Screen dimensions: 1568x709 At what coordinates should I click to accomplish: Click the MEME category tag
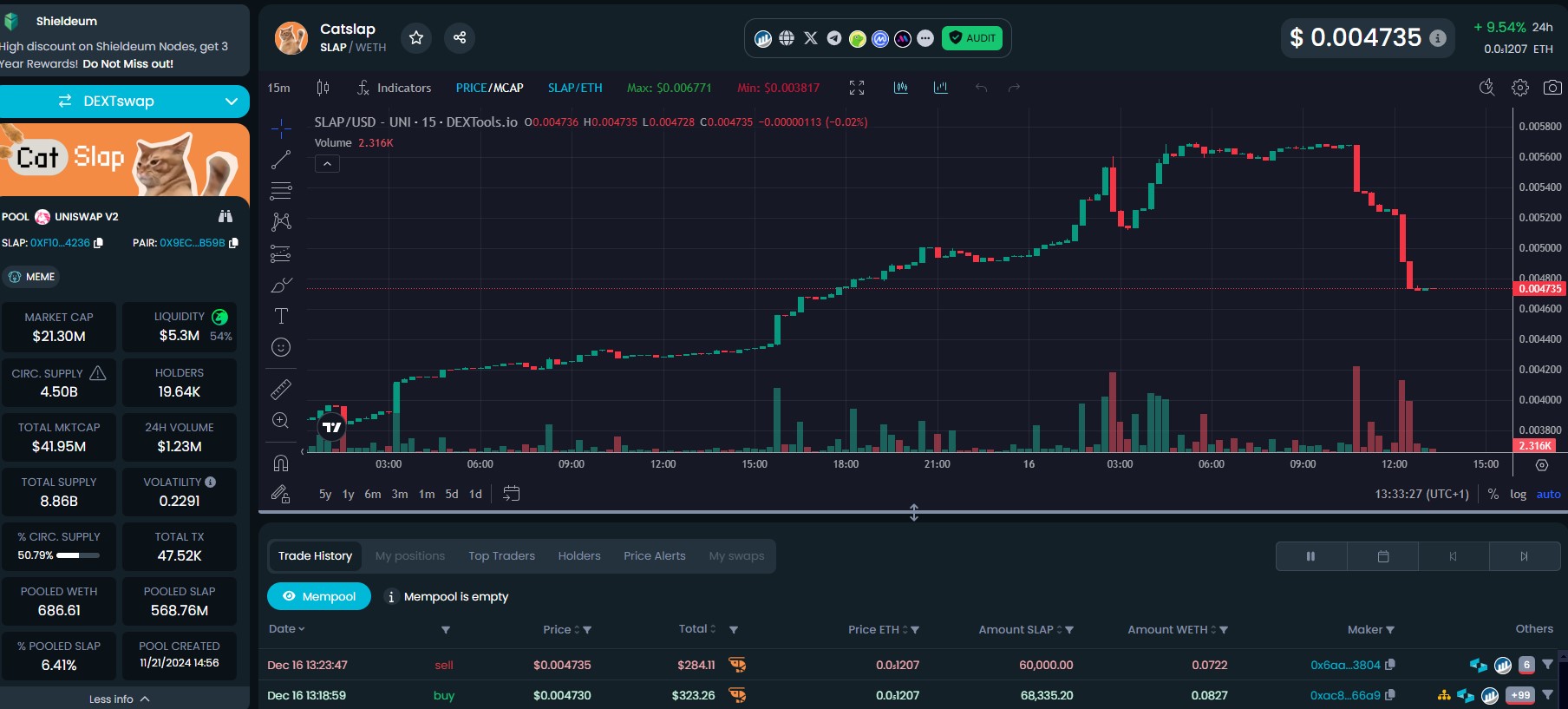click(32, 277)
